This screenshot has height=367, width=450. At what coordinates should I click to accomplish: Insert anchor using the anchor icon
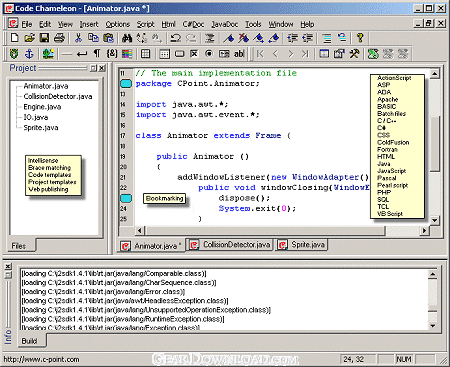29,54
